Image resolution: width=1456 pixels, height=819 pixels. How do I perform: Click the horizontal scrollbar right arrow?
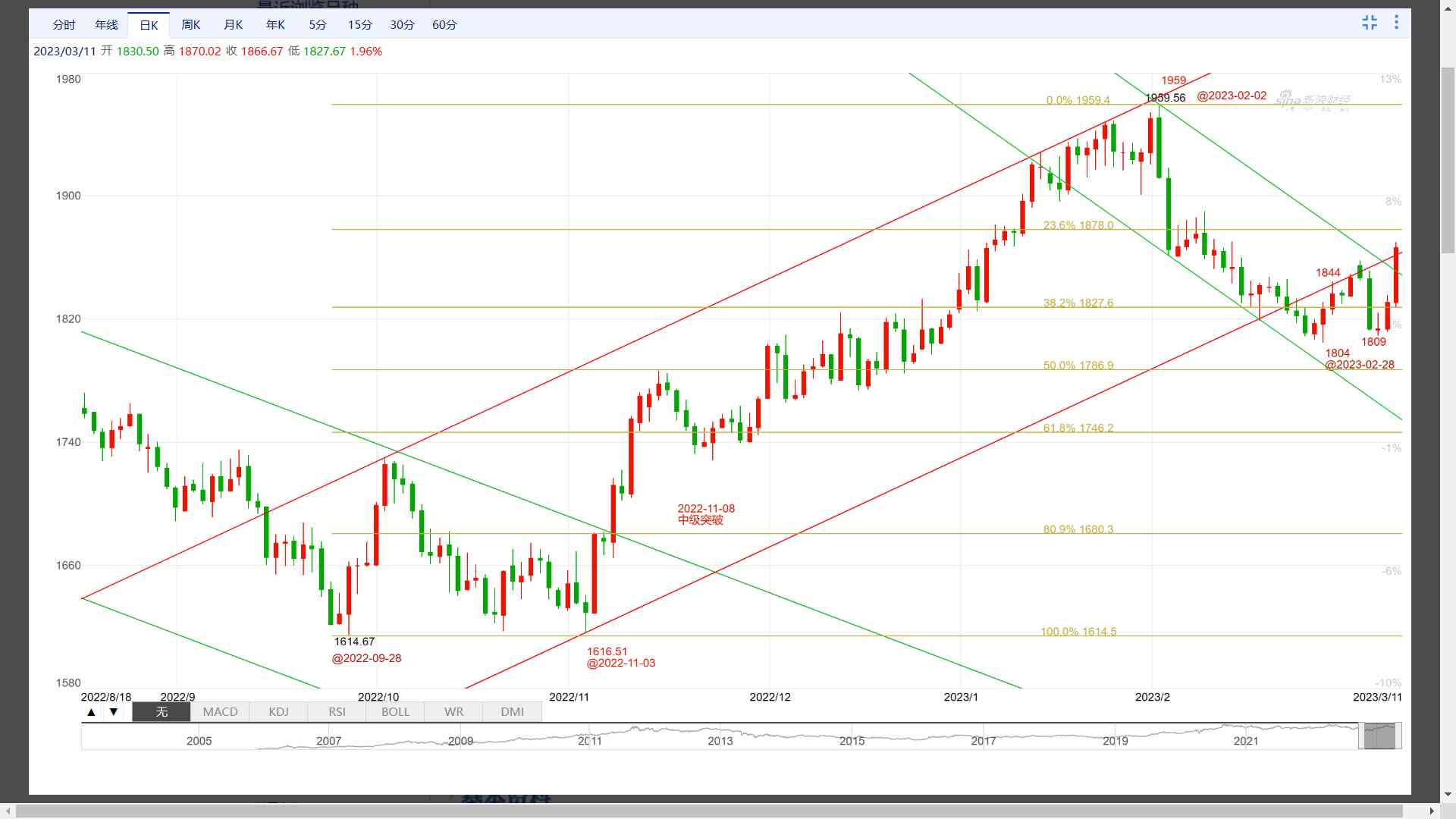pos(1432,811)
